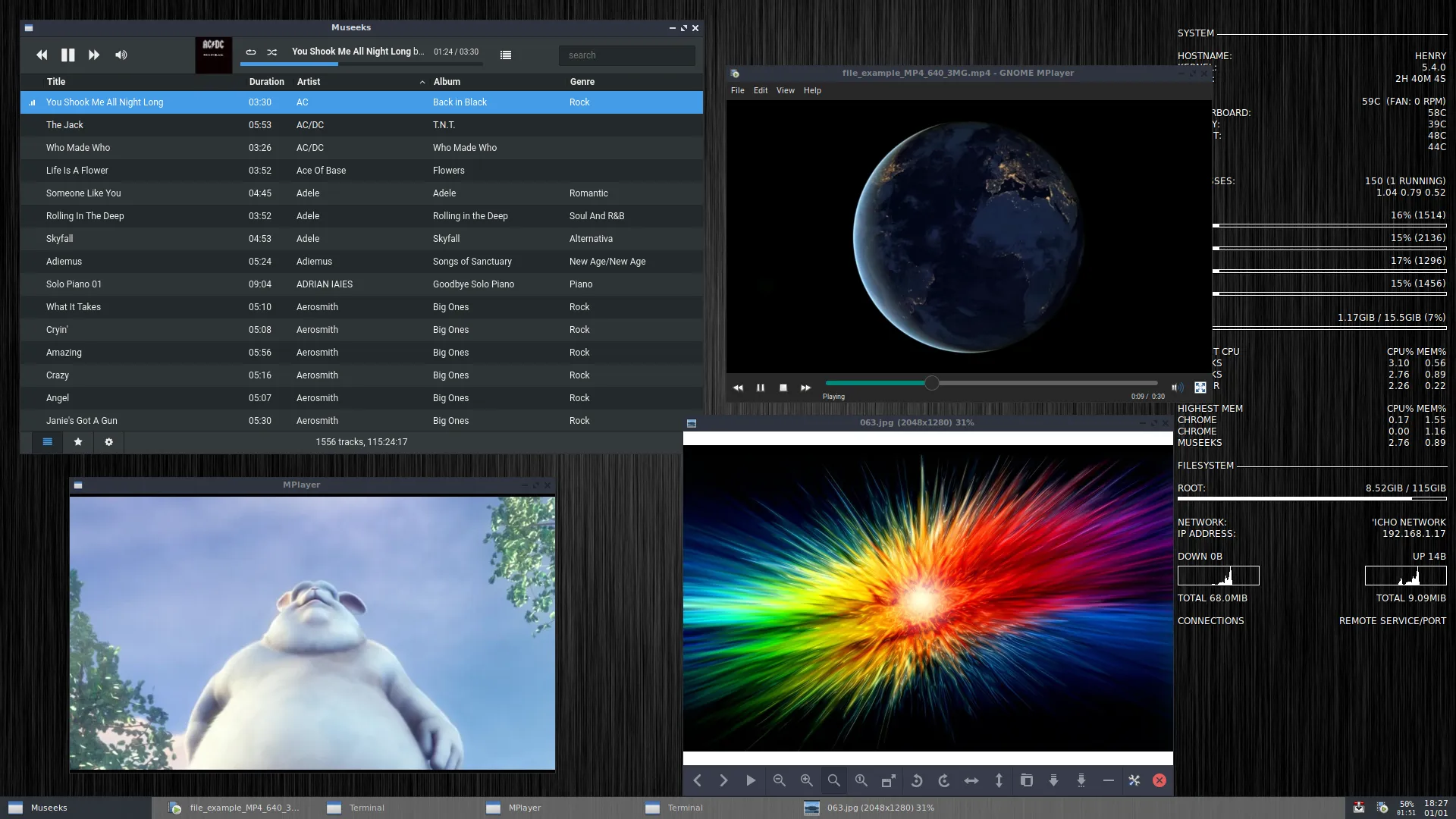Select the flip-horizontal tool in the image viewer
Viewport: 1456px width, 819px height.
971,780
